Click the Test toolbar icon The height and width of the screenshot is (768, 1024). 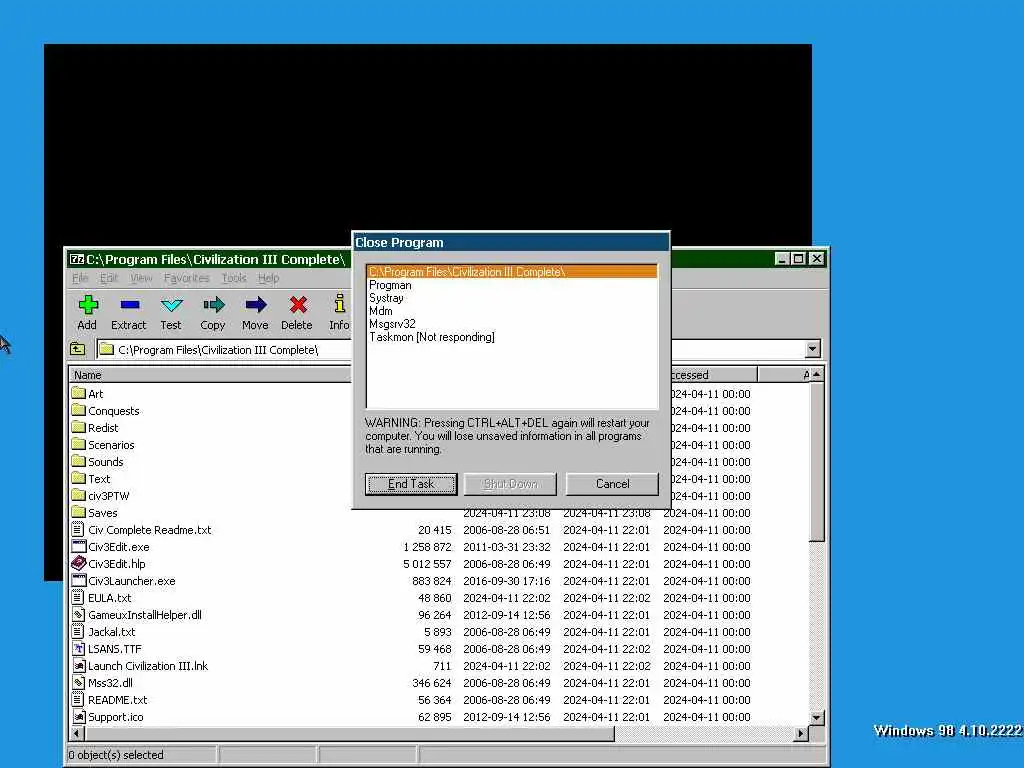pos(171,305)
